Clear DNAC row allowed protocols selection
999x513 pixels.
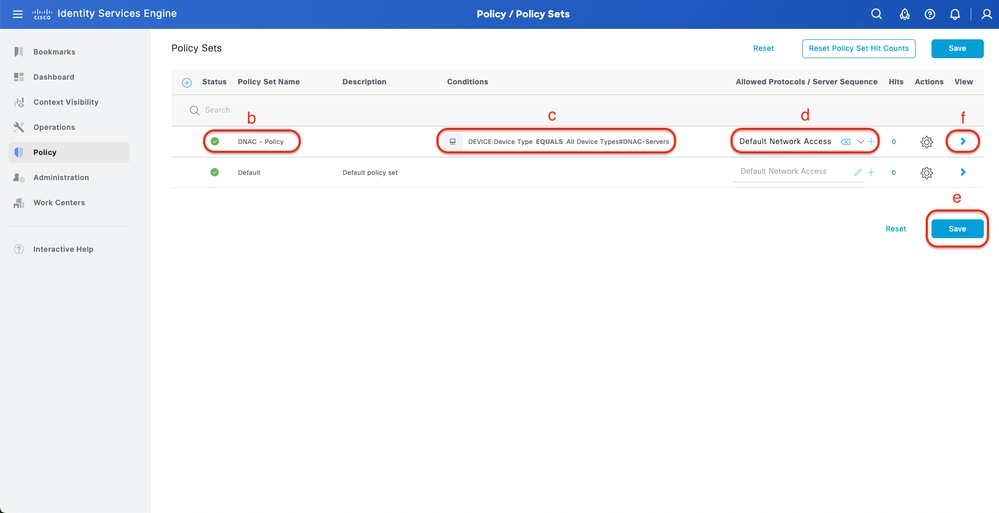[x=845, y=141]
